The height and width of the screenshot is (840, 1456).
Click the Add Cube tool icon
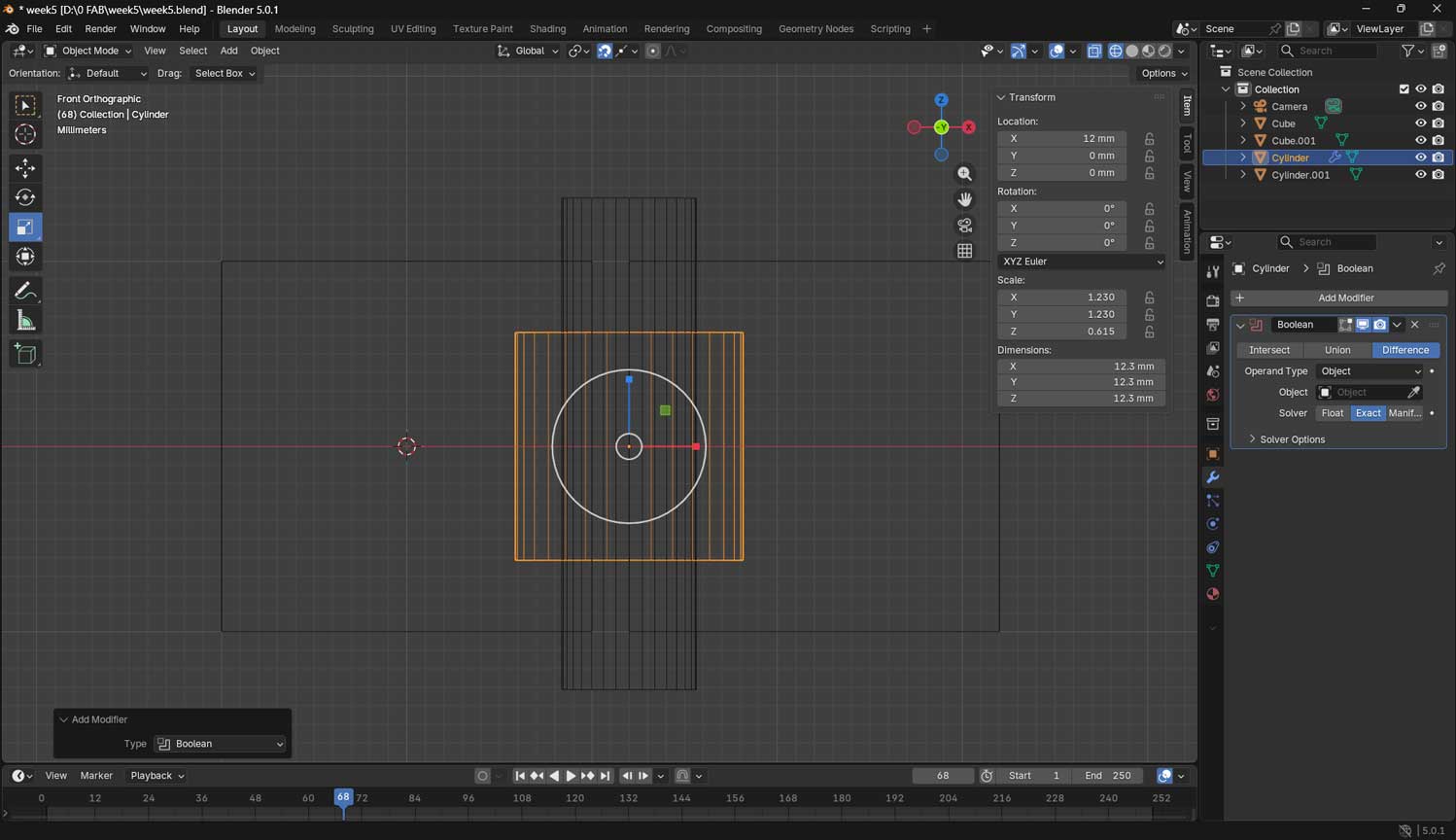pyautogui.click(x=25, y=354)
